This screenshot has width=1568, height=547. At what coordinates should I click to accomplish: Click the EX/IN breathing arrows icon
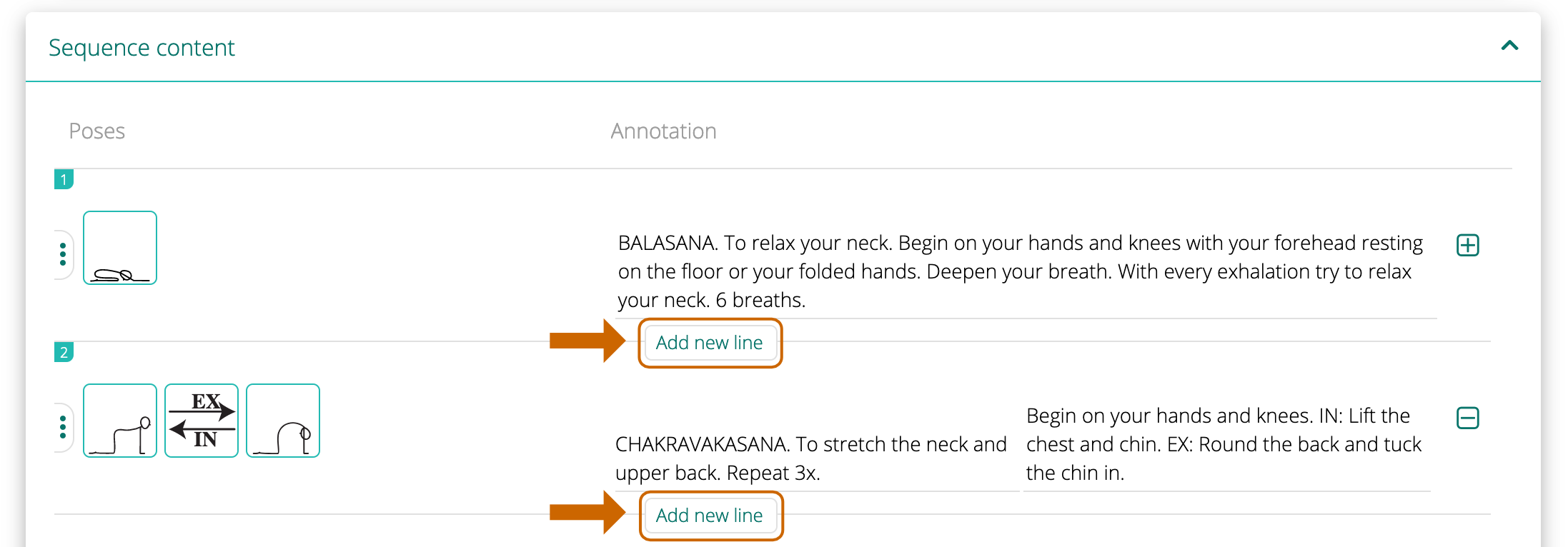(202, 421)
